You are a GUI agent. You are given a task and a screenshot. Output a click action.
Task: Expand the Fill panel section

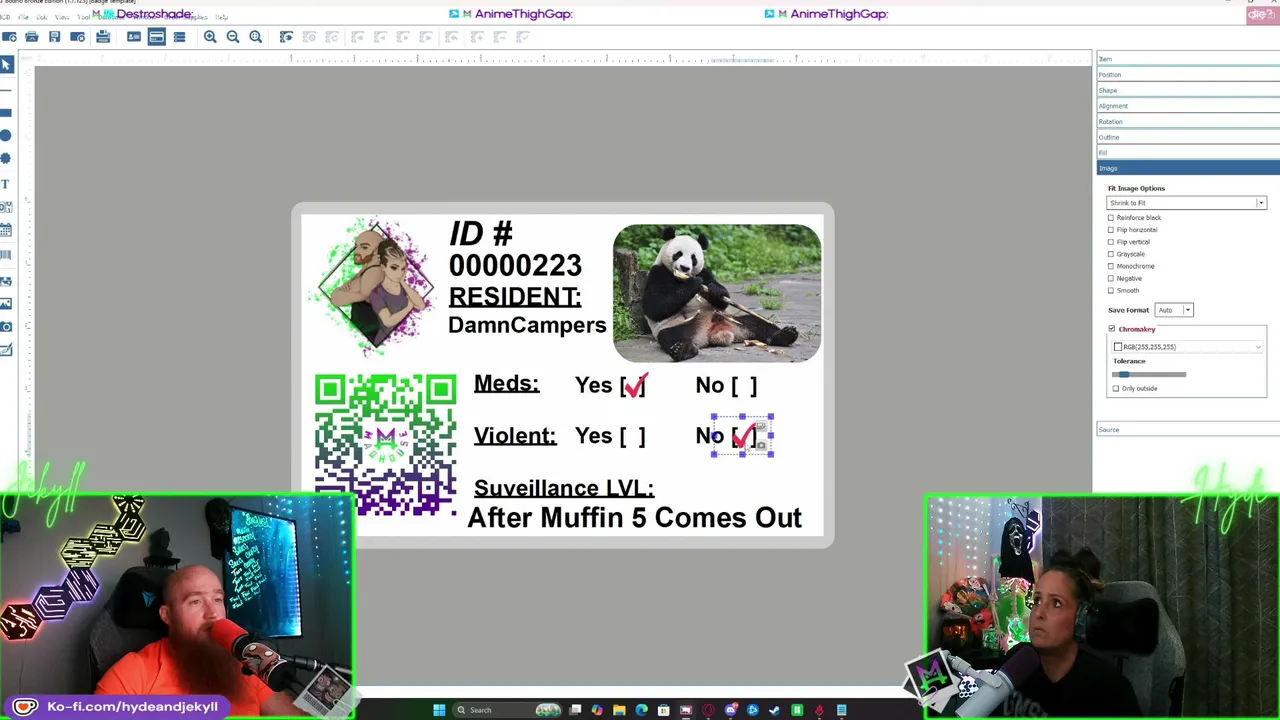[1188, 153]
